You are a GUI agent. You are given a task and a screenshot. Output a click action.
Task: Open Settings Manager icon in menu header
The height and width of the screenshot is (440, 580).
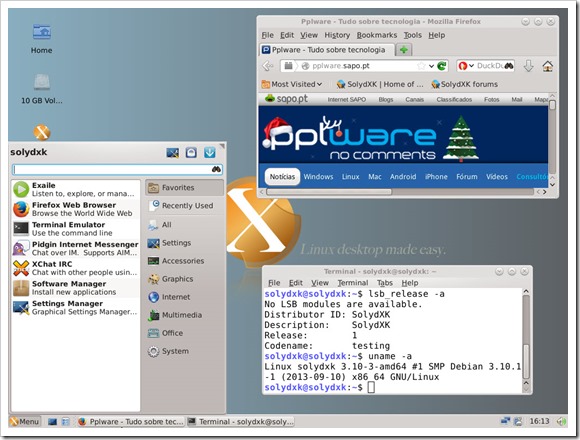click(173, 153)
